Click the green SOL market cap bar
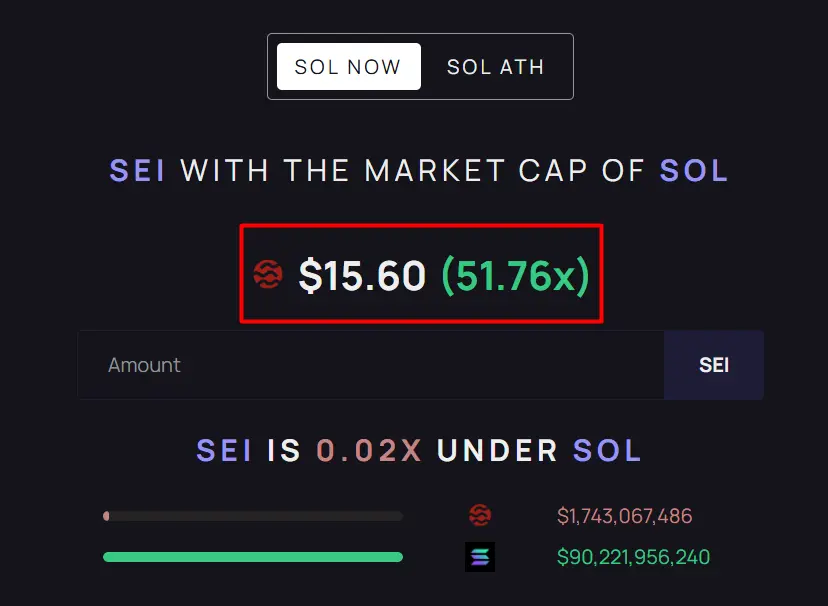This screenshot has width=828, height=606. click(x=253, y=557)
